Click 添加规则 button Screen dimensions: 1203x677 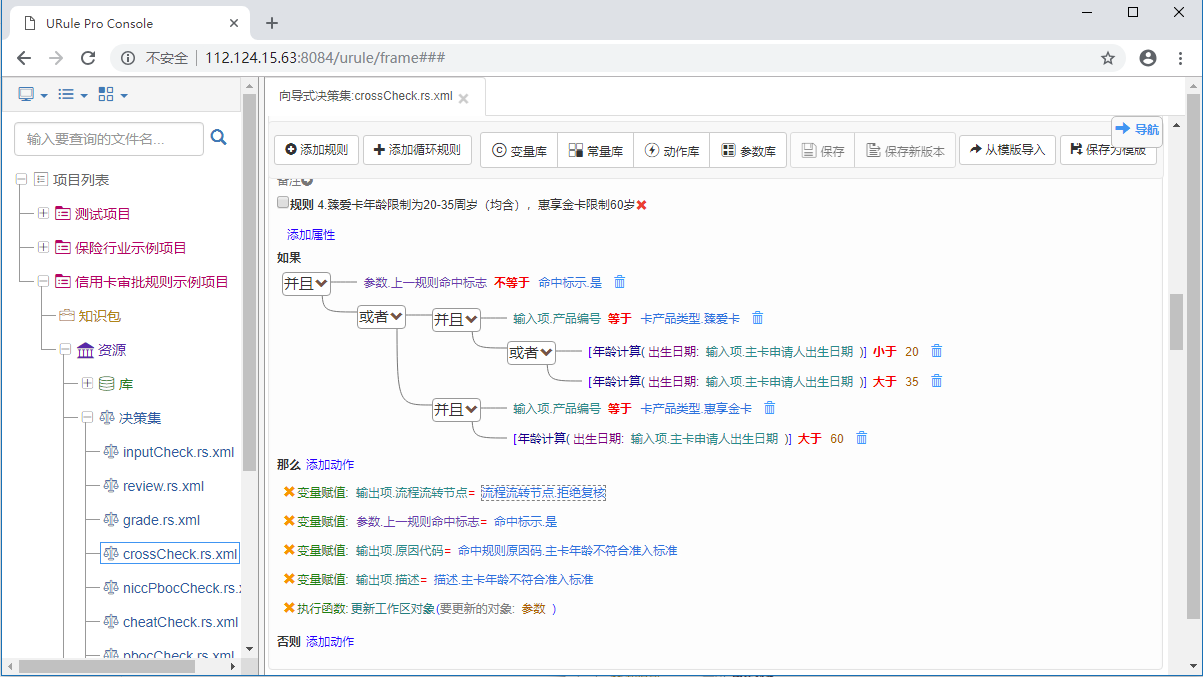point(316,150)
